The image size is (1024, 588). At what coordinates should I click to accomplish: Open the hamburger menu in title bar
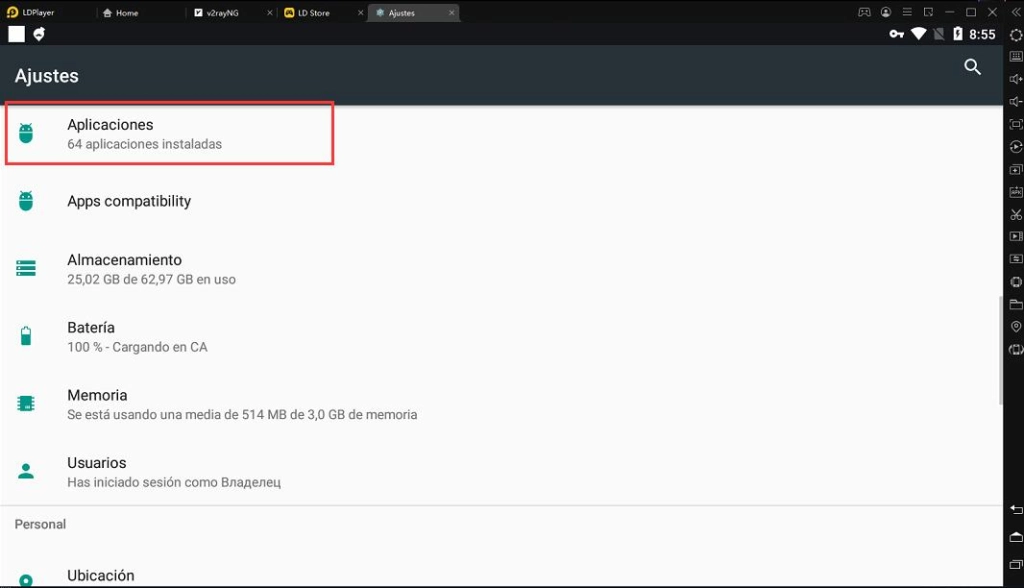(x=907, y=12)
